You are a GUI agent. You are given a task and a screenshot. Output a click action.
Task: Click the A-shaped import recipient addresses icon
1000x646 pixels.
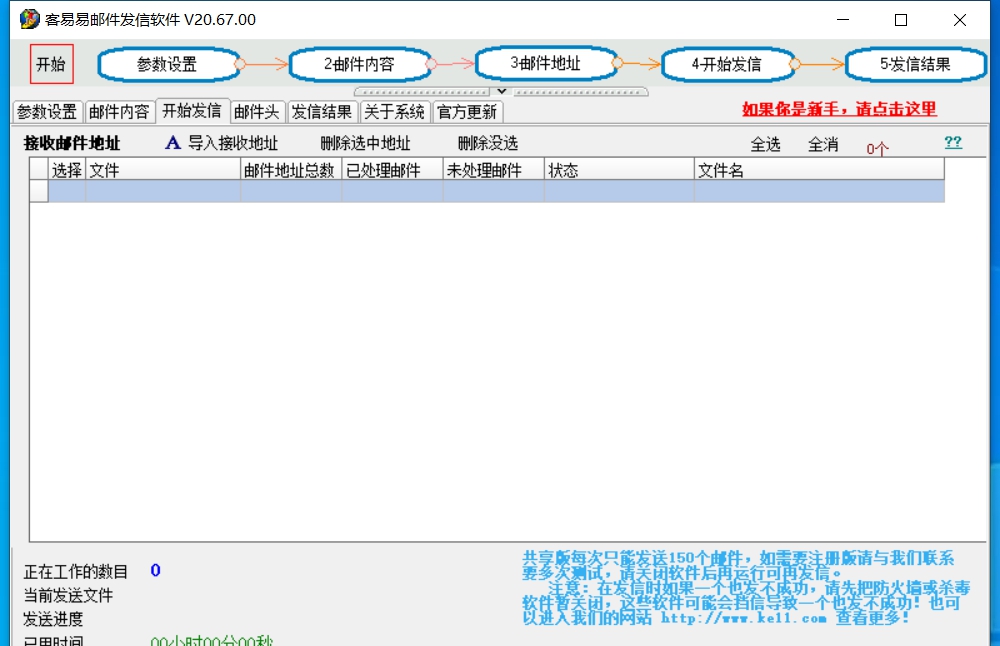(172, 142)
